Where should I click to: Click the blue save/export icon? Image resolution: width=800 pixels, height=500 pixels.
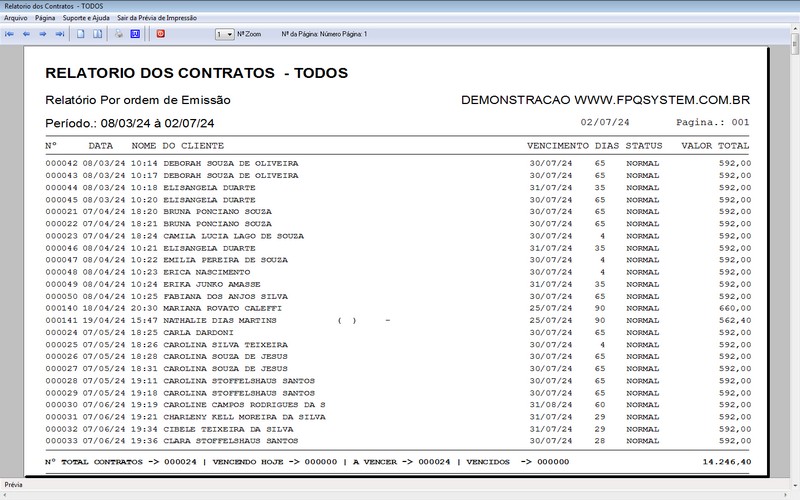[x=135, y=34]
